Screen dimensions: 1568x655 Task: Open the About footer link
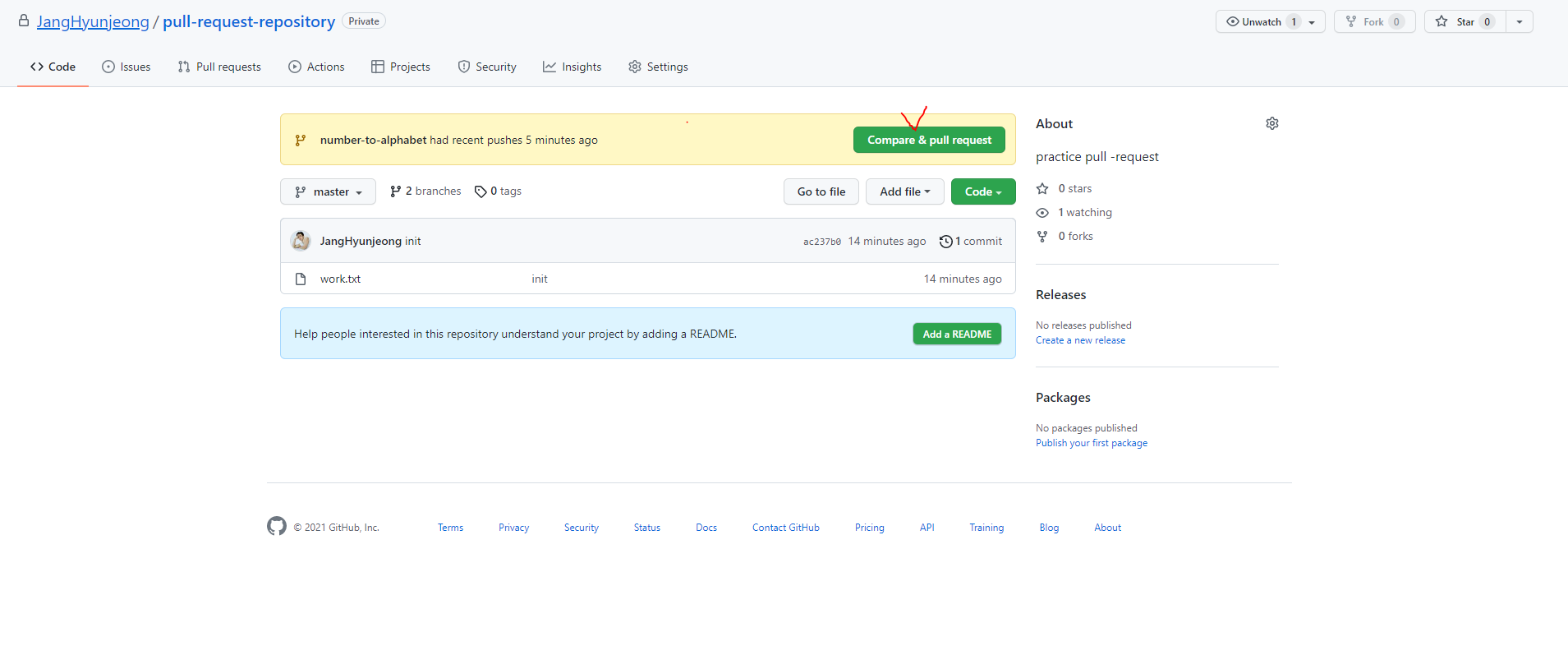tap(1107, 528)
